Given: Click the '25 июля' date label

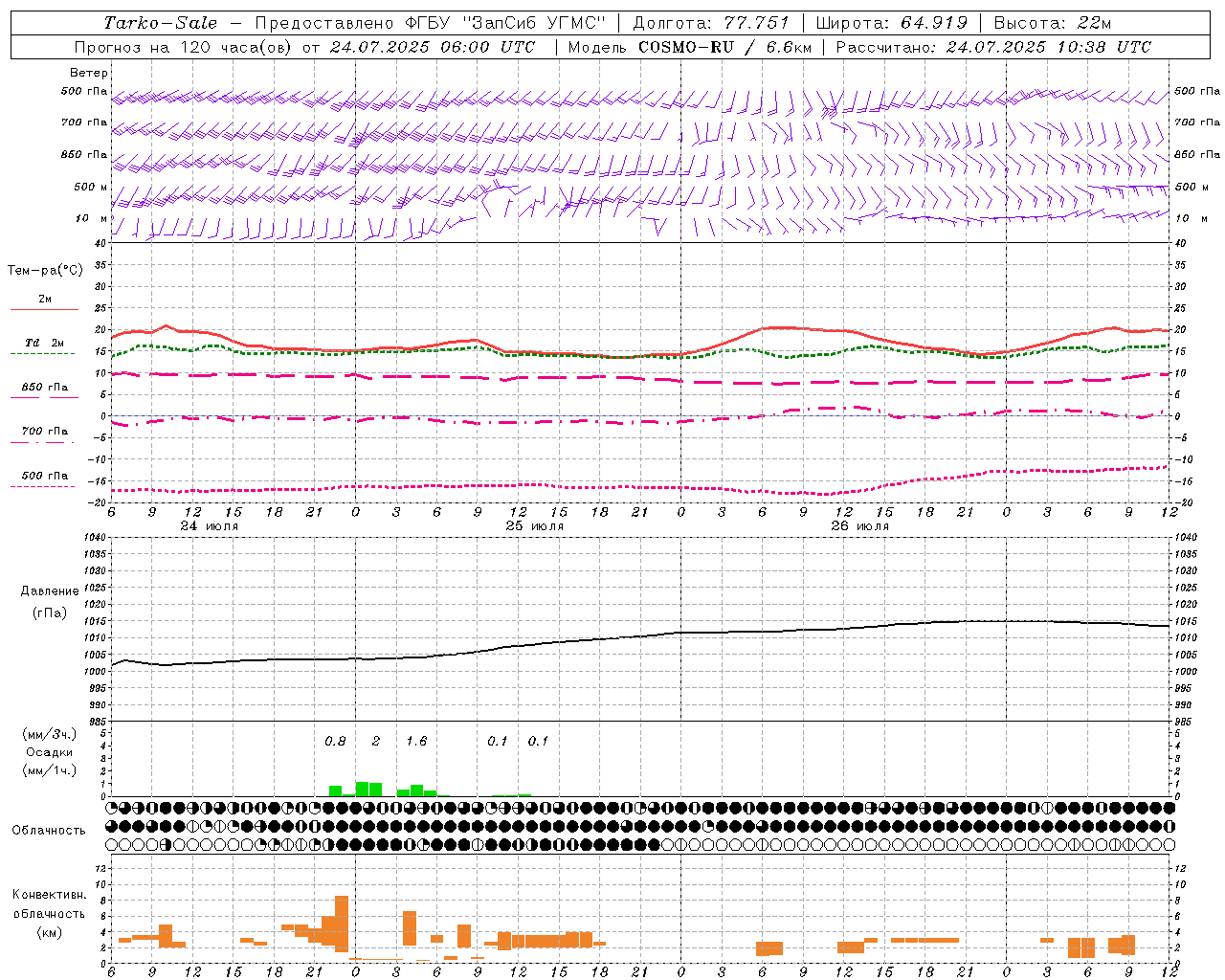Looking at the screenshot, I should [534, 525].
